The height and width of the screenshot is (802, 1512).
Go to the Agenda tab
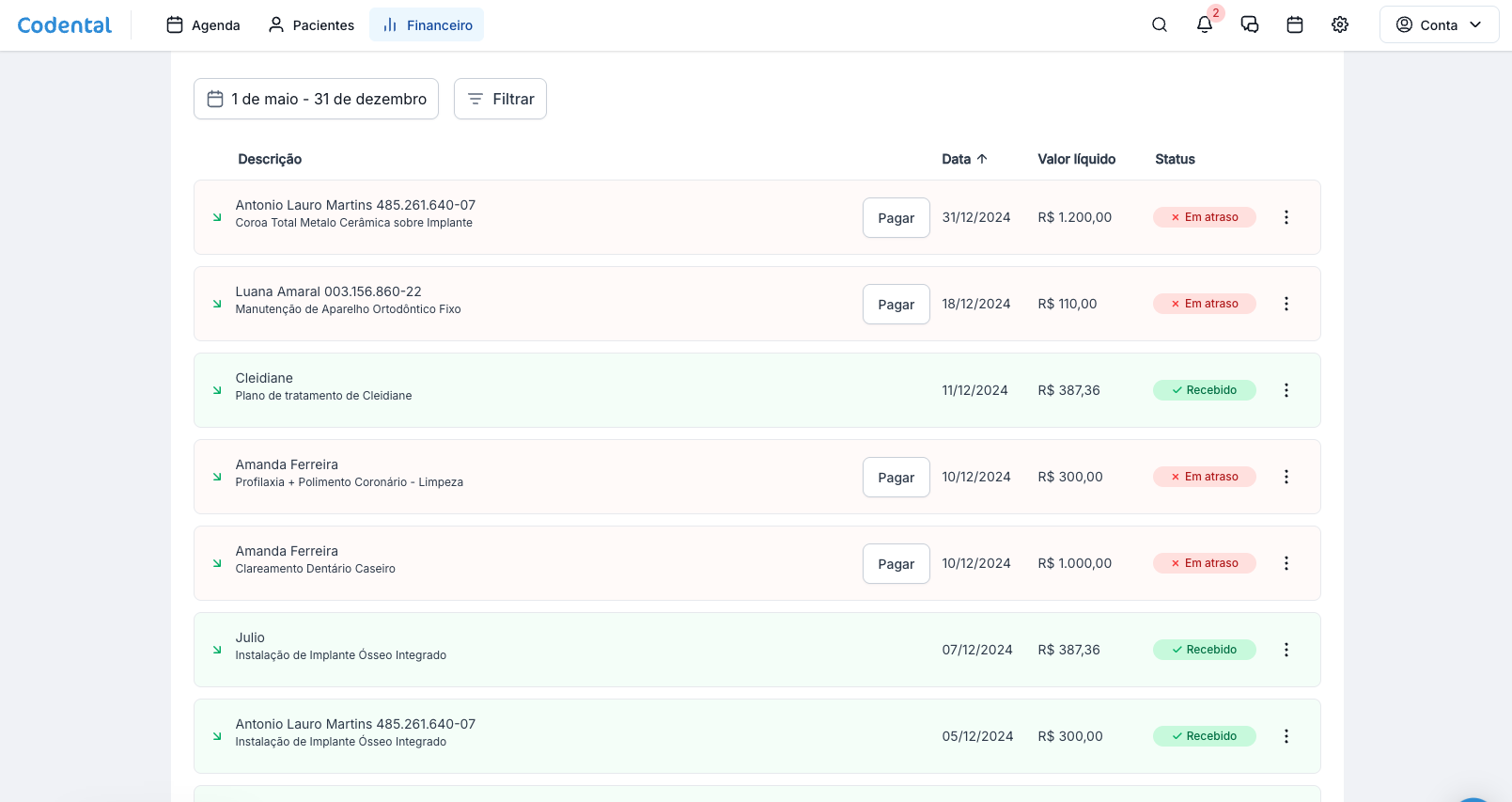[x=203, y=25]
